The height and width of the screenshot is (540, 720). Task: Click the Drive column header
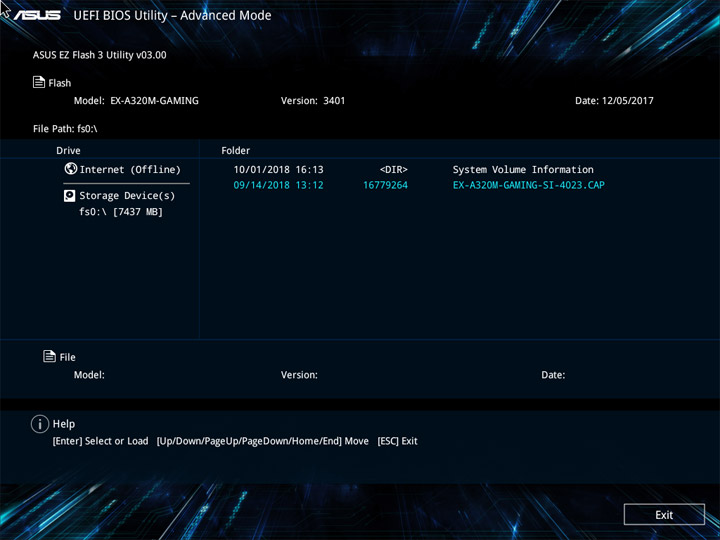(x=68, y=150)
